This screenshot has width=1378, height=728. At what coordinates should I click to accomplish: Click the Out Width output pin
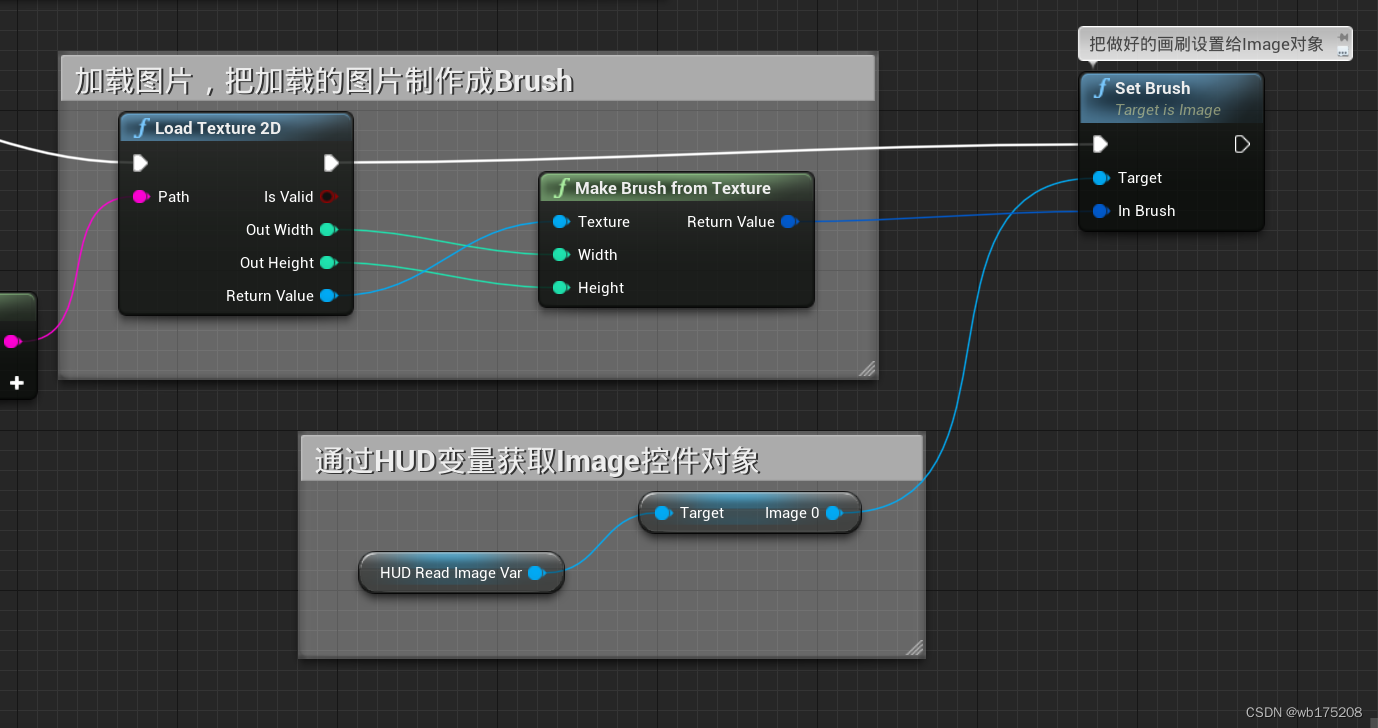(x=328, y=230)
